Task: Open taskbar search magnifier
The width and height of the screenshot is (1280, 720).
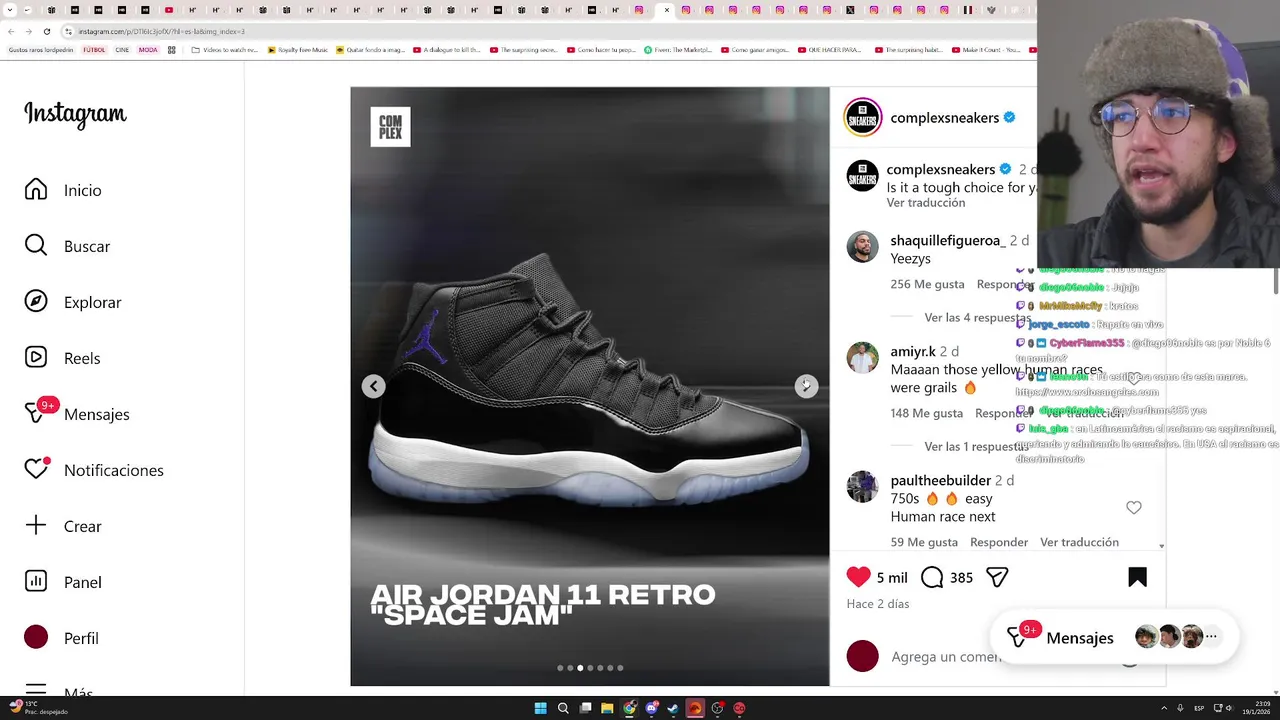Action: point(563,708)
